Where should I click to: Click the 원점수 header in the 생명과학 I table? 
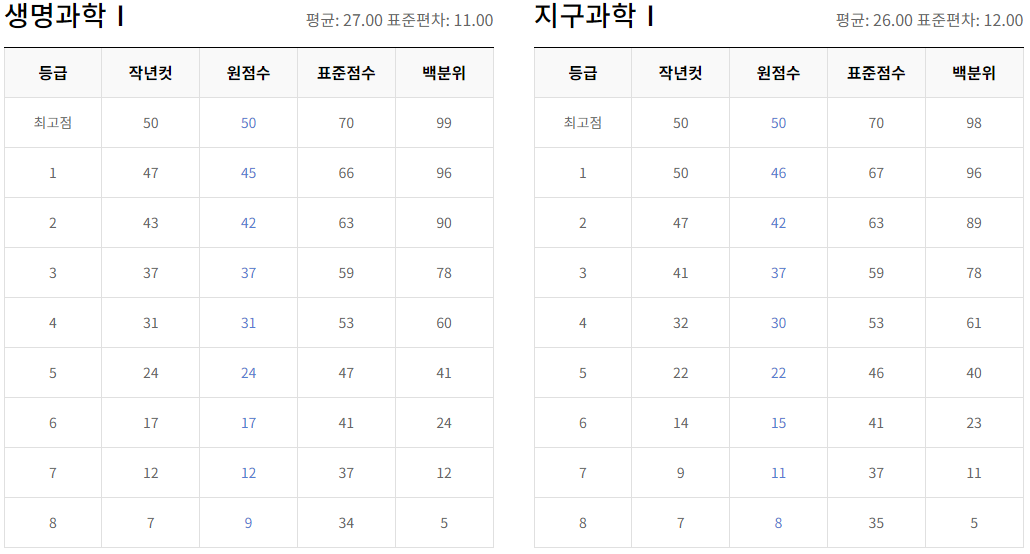coord(248,73)
